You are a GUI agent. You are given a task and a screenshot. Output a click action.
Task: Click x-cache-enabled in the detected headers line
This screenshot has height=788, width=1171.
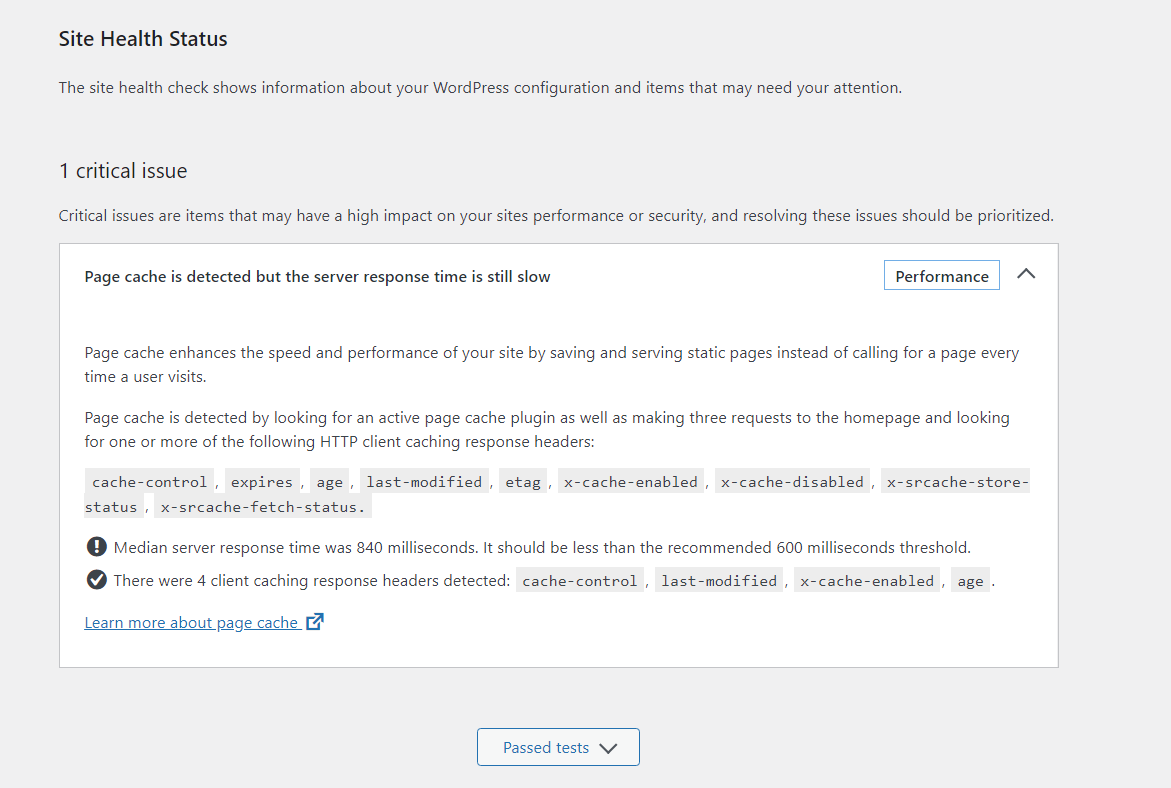(867, 580)
